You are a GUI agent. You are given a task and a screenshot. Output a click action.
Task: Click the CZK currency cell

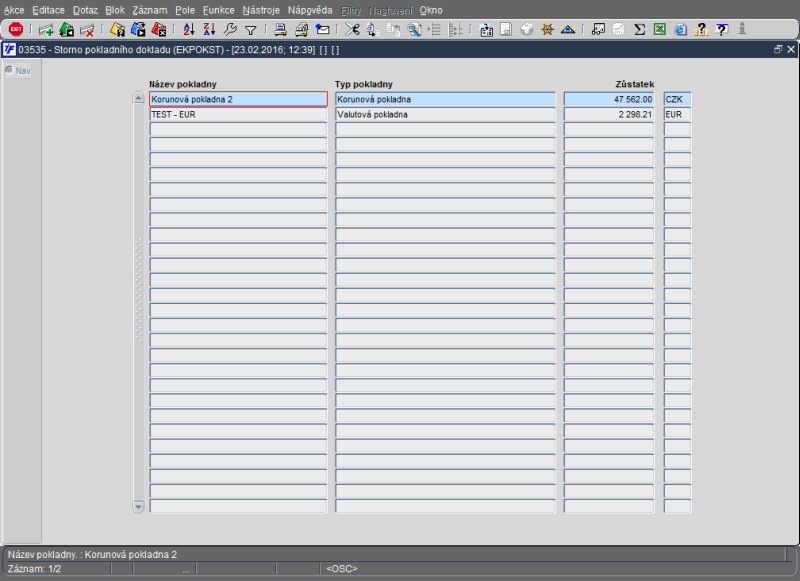[677, 99]
